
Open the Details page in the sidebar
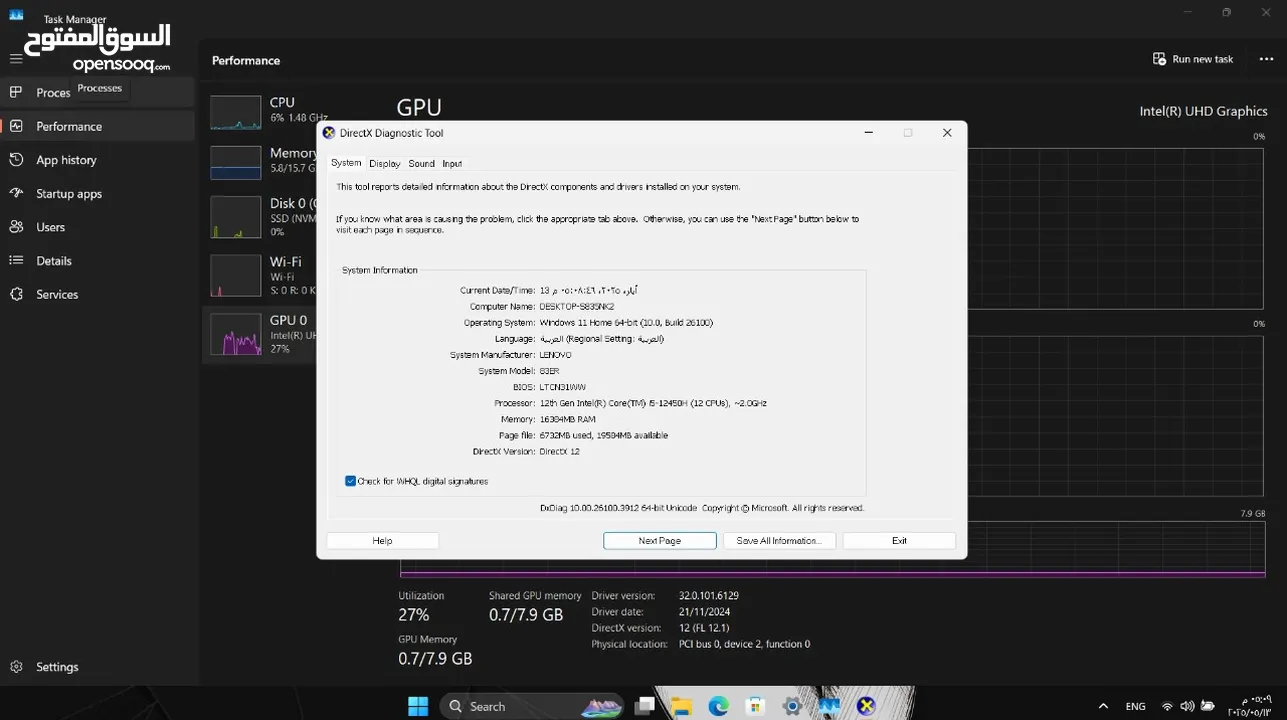(97, 261)
